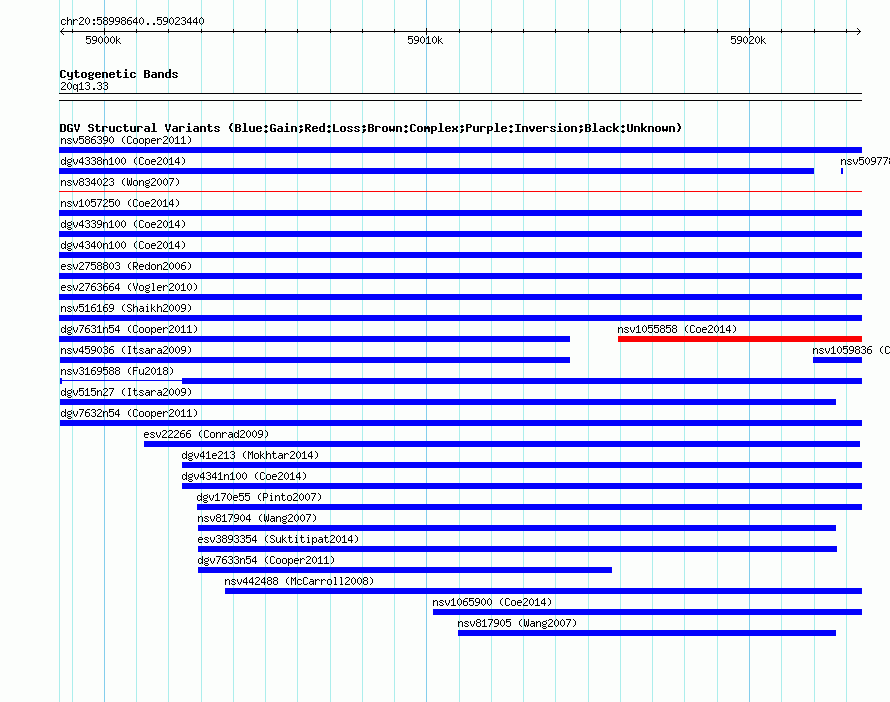Viewport: 890px width, 702px height.
Task: Select the nsv1059836 variant label
Action: [851, 350]
